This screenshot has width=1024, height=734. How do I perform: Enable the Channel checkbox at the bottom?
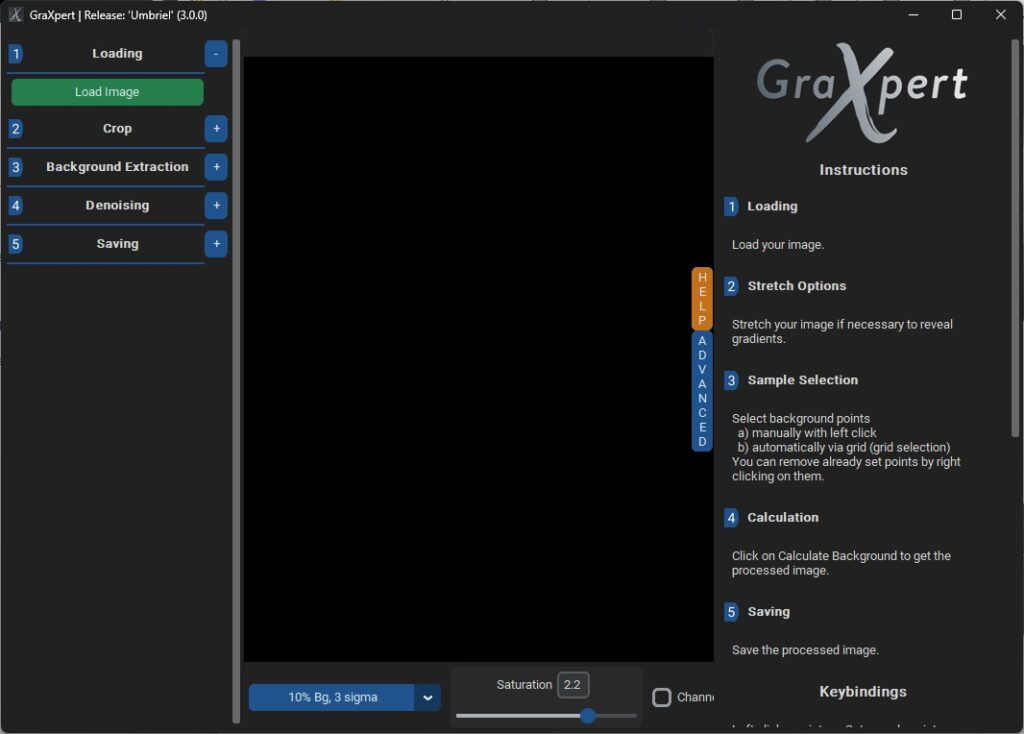pyautogui.click(x=662, y=697)
